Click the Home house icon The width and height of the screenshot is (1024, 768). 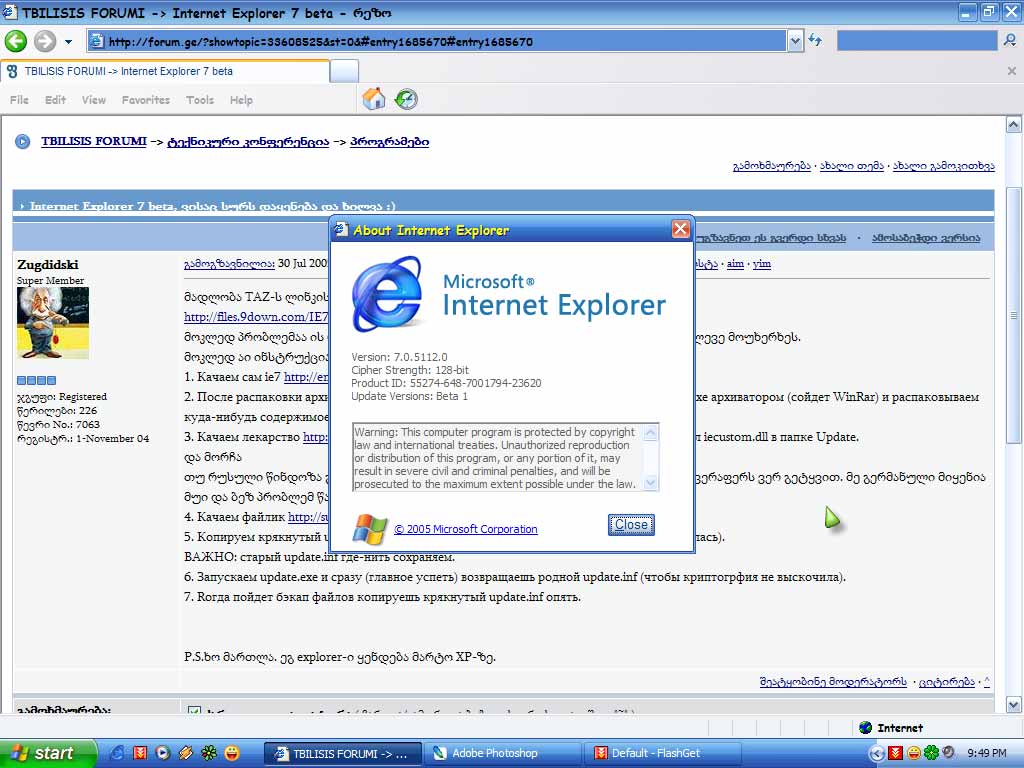(374, 99)
